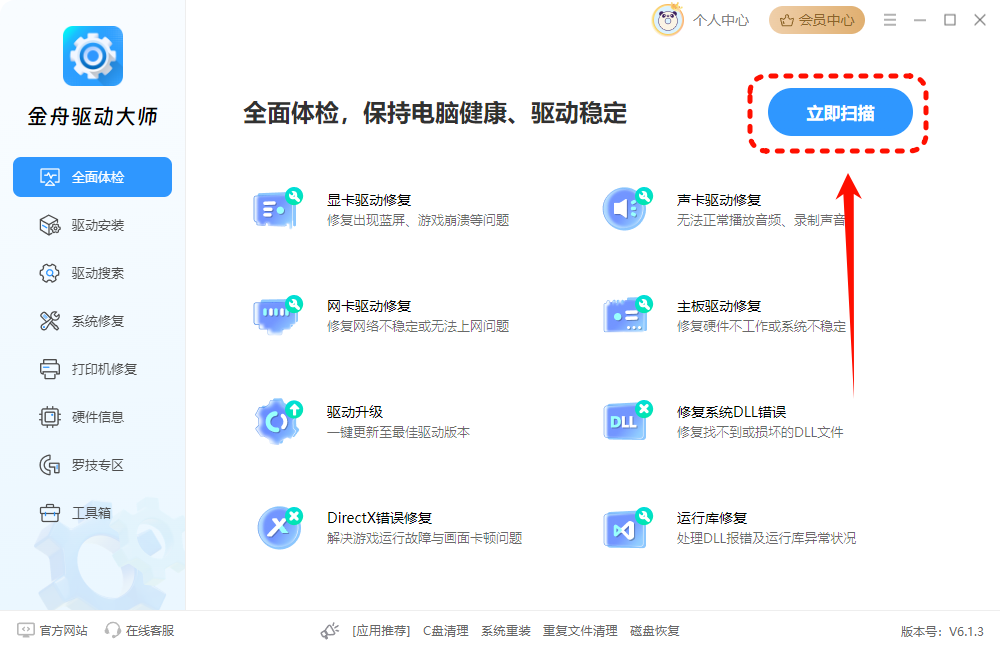1000x650 pixels.
Task: Switch to 驱动安装 in the sidebar
Action: click(x=92, y=225)
